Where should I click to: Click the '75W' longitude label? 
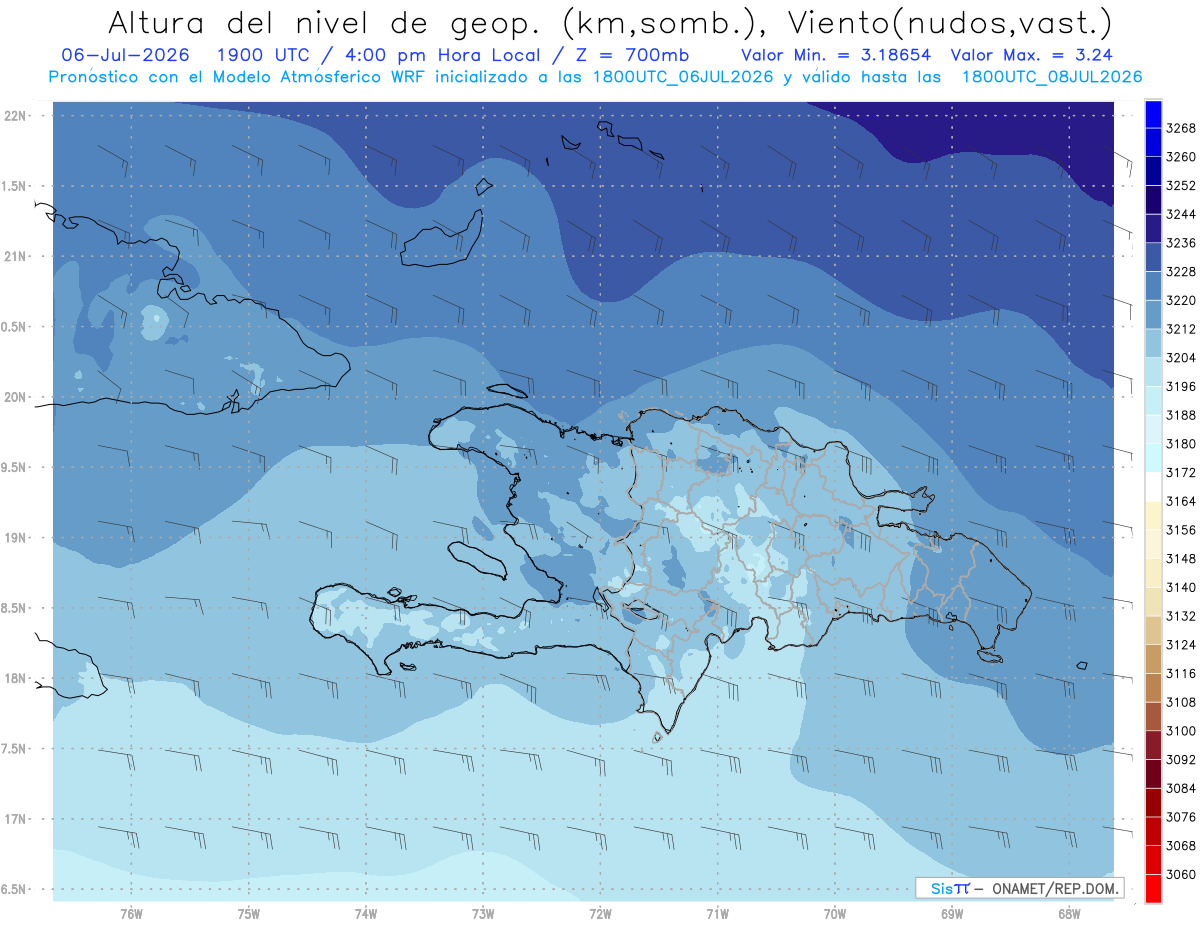(249, 914)
